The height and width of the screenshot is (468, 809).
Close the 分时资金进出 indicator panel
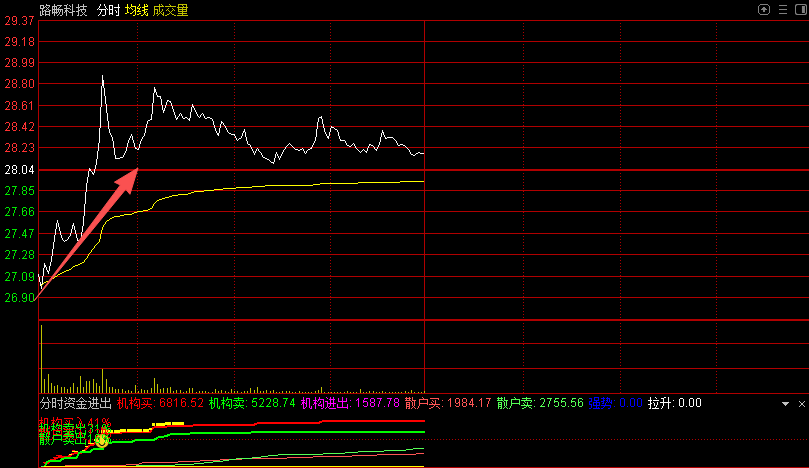pyautogui.click(x=800, y=404)
